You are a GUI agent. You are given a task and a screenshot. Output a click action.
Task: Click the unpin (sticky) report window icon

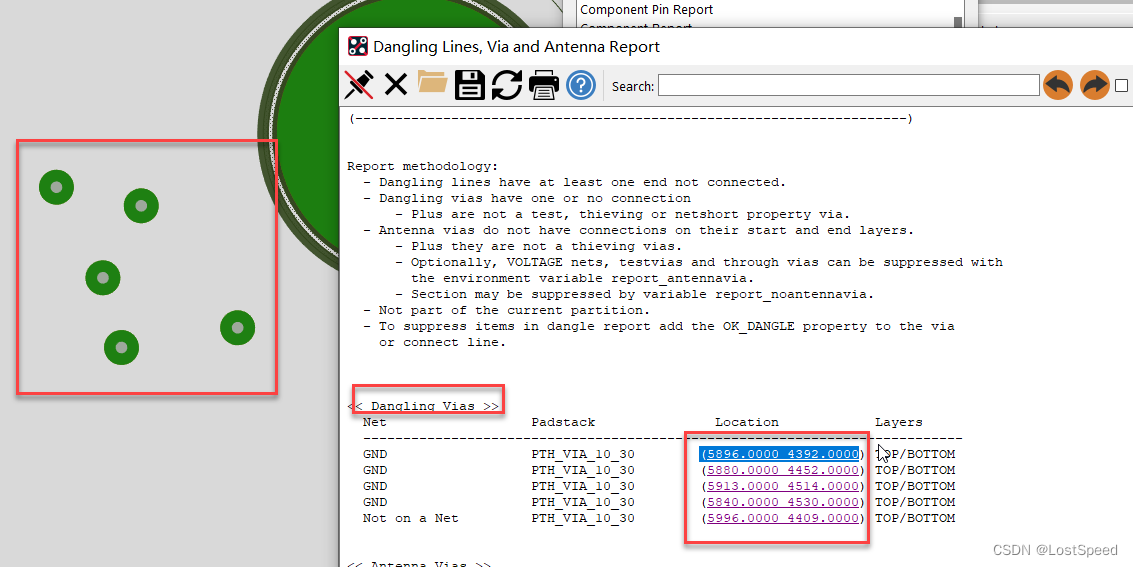click(x=359, y=85)
